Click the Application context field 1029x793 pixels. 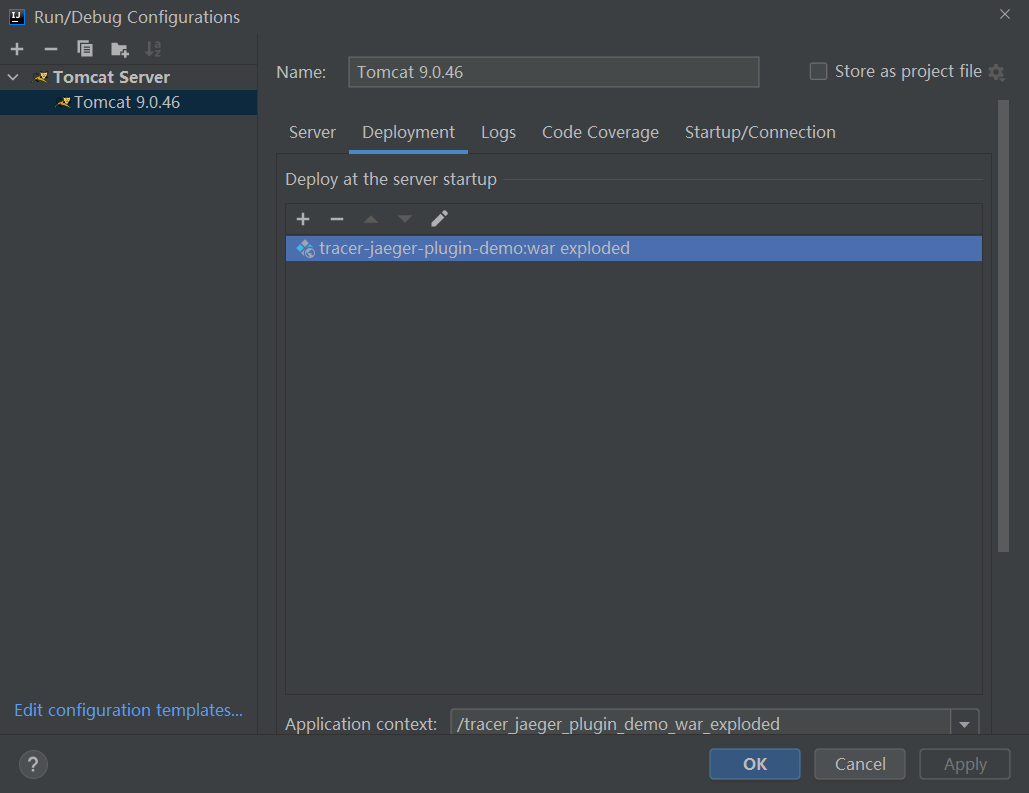(700, 723)
